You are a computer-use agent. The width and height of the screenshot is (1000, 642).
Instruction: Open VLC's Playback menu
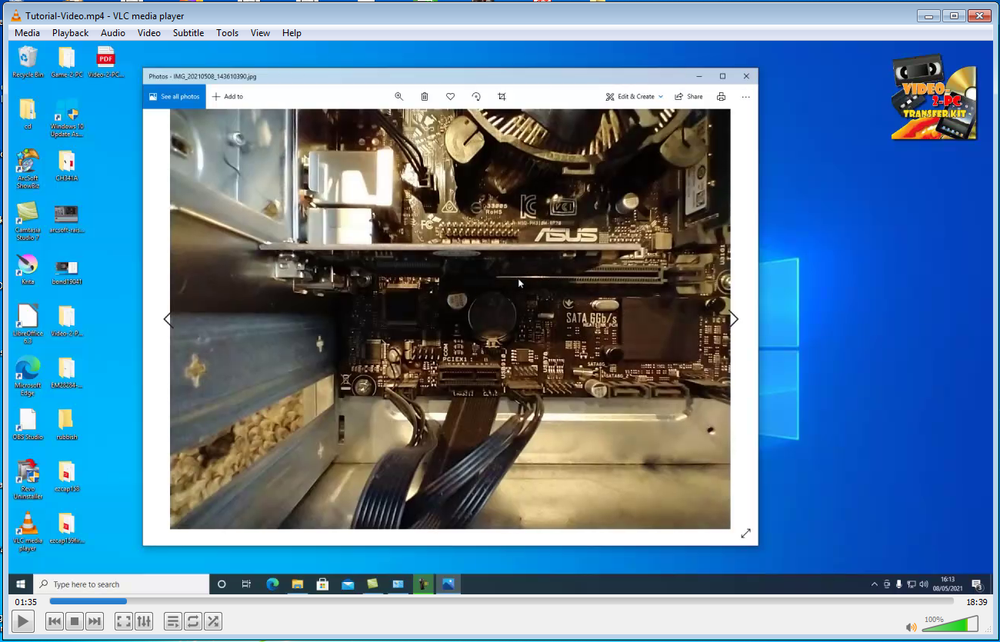click(70, 33)
